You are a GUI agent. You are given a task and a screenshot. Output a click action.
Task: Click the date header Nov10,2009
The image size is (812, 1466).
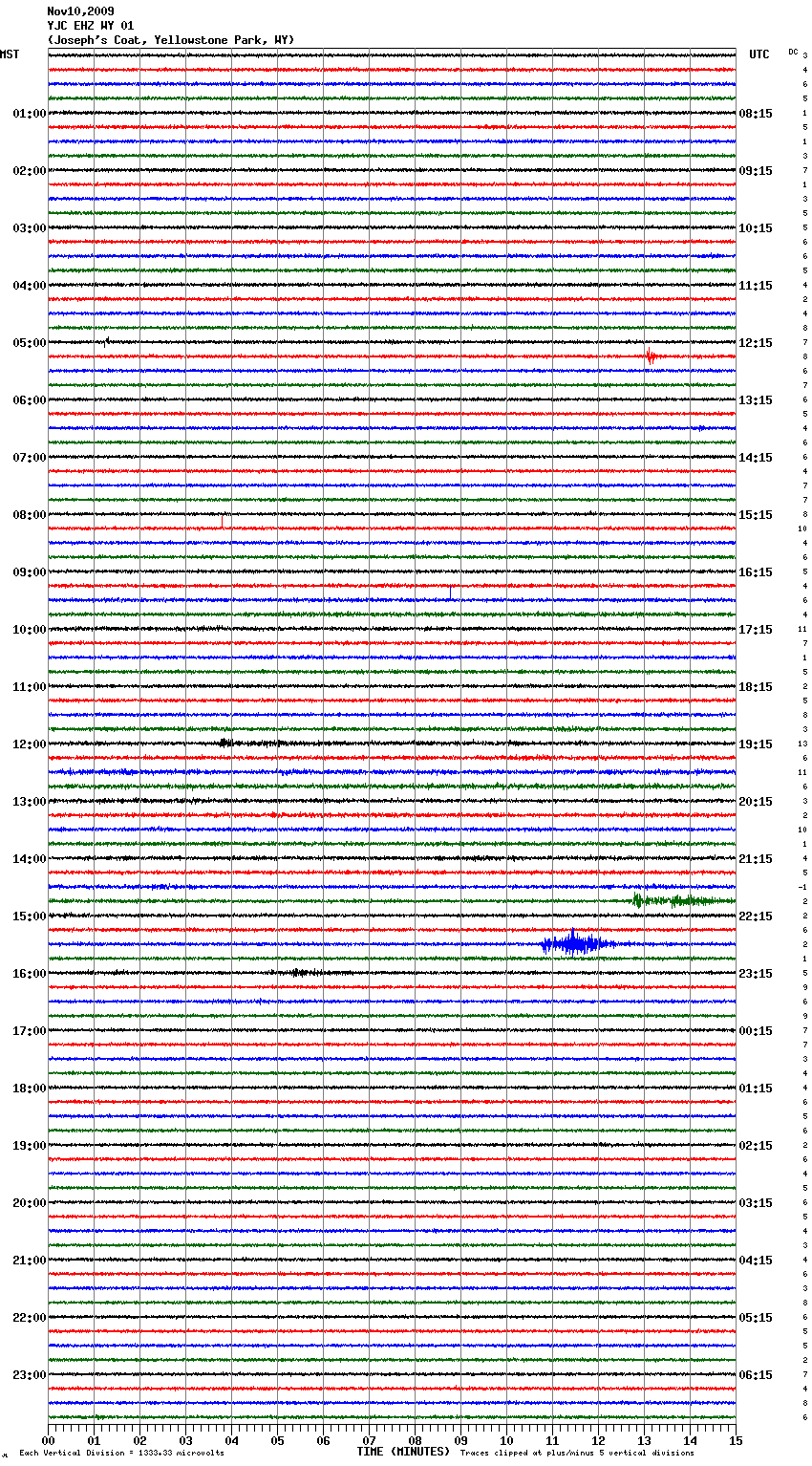click(x=80, y=11)
